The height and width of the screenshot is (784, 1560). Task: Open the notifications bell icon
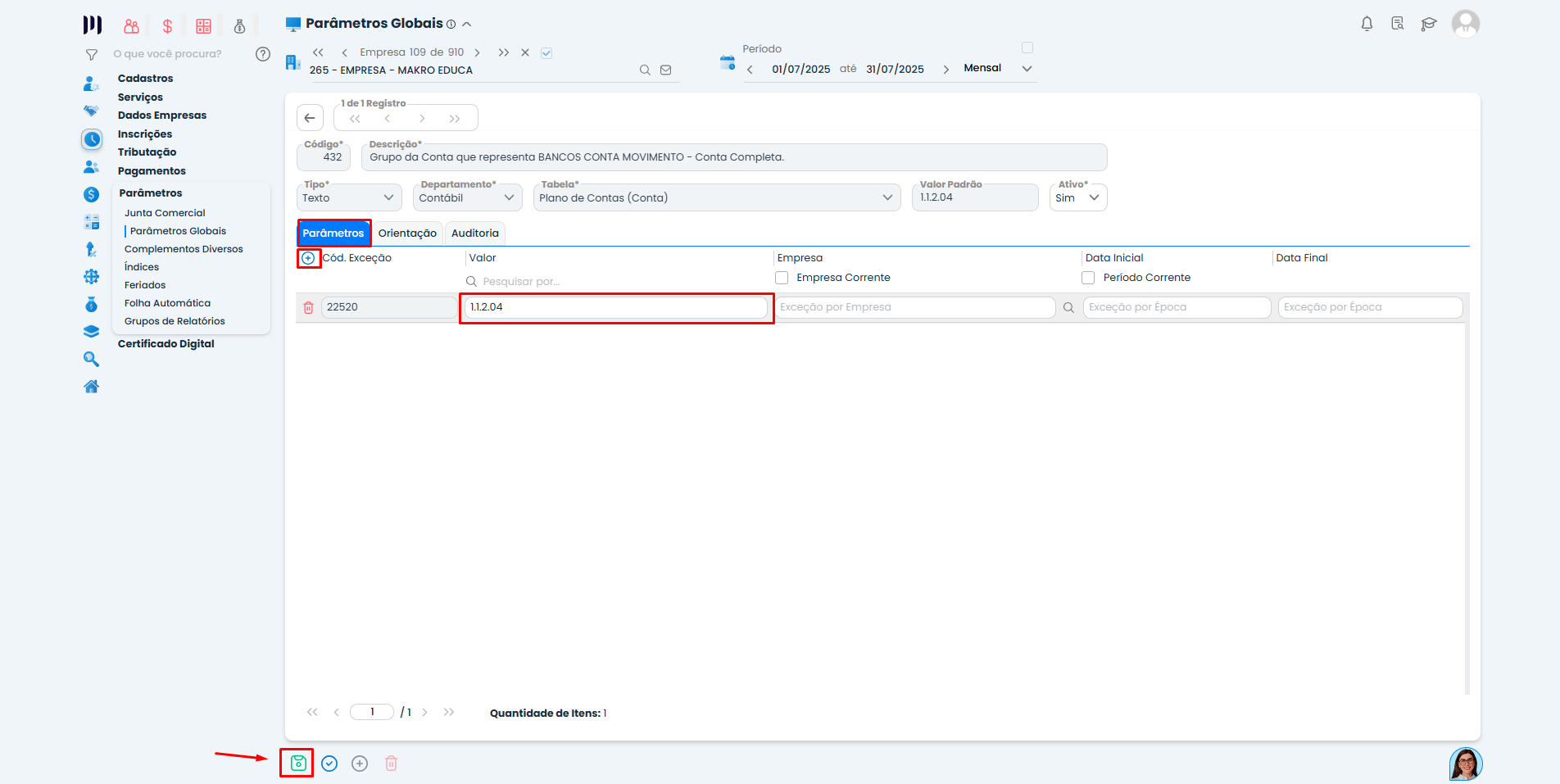[x=1367, y=24]
